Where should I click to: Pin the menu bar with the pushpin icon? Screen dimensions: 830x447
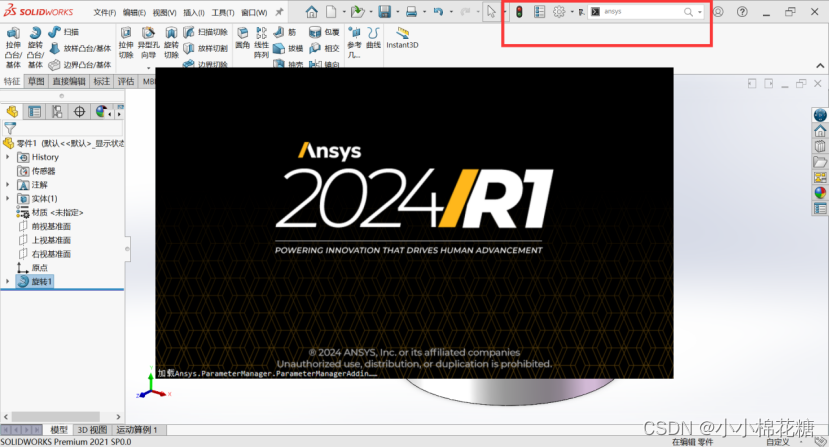tap(279, 12)
